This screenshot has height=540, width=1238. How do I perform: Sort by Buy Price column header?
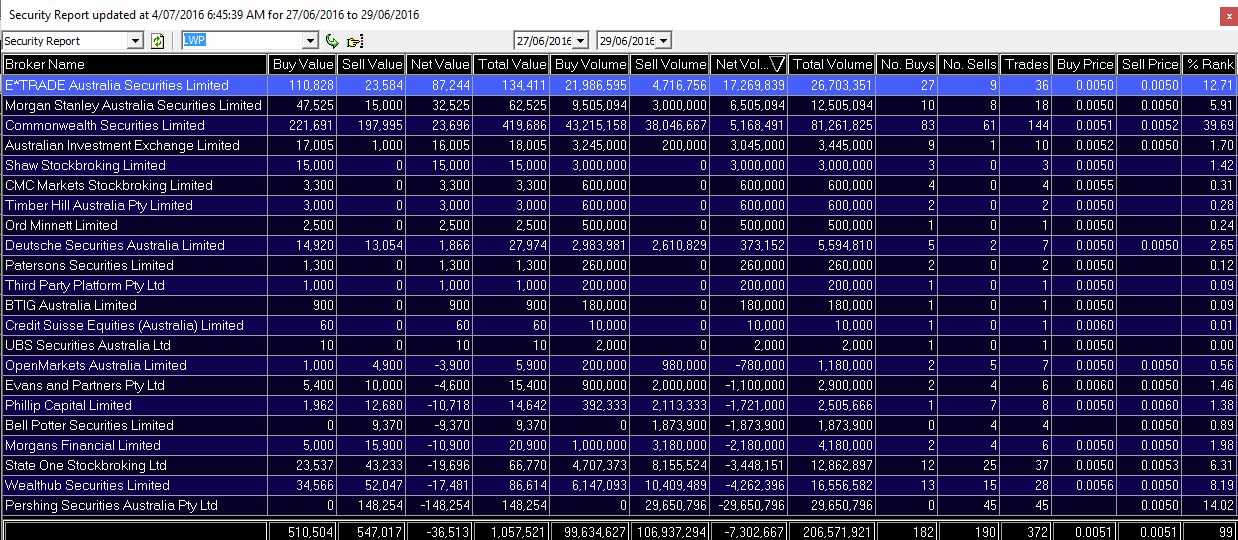tap(1085, 64)
